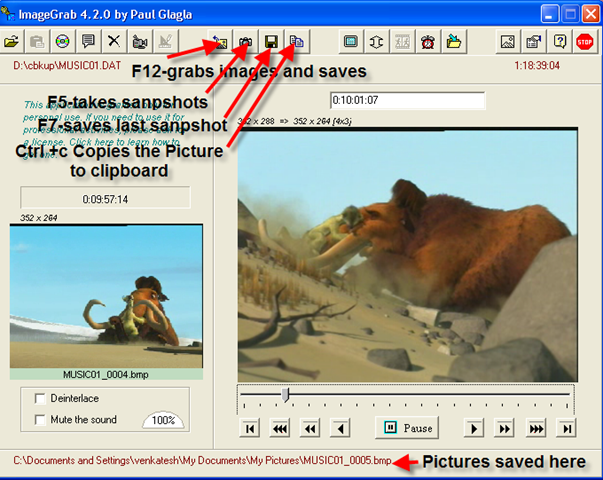Click the triple-arrow fast rewind button

[280, 428]
